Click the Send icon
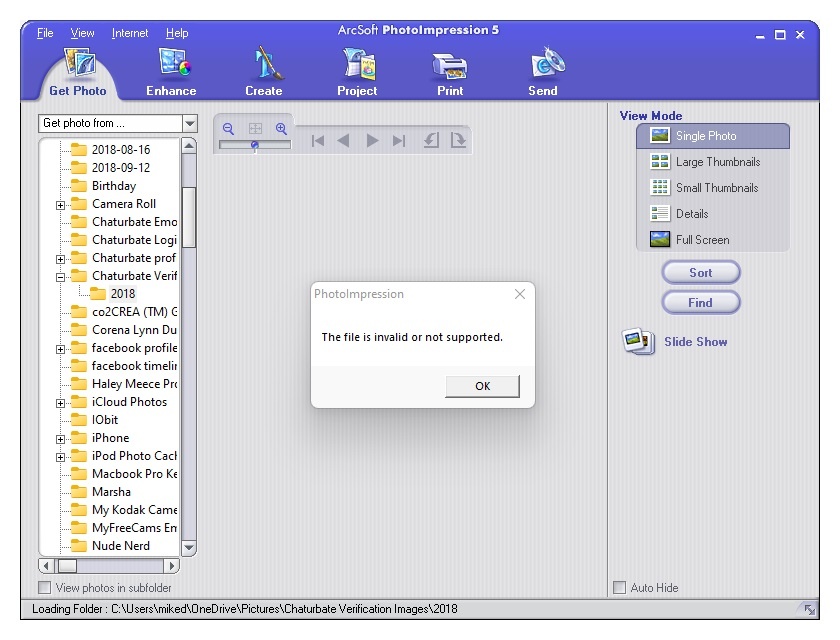 tap(542, 63)
